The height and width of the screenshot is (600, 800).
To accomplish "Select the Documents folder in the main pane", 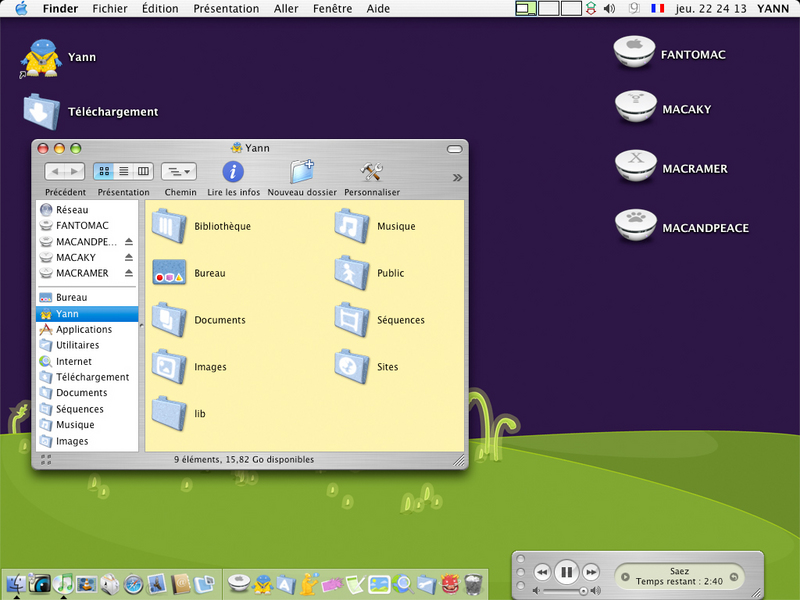I will click(169, 320).
